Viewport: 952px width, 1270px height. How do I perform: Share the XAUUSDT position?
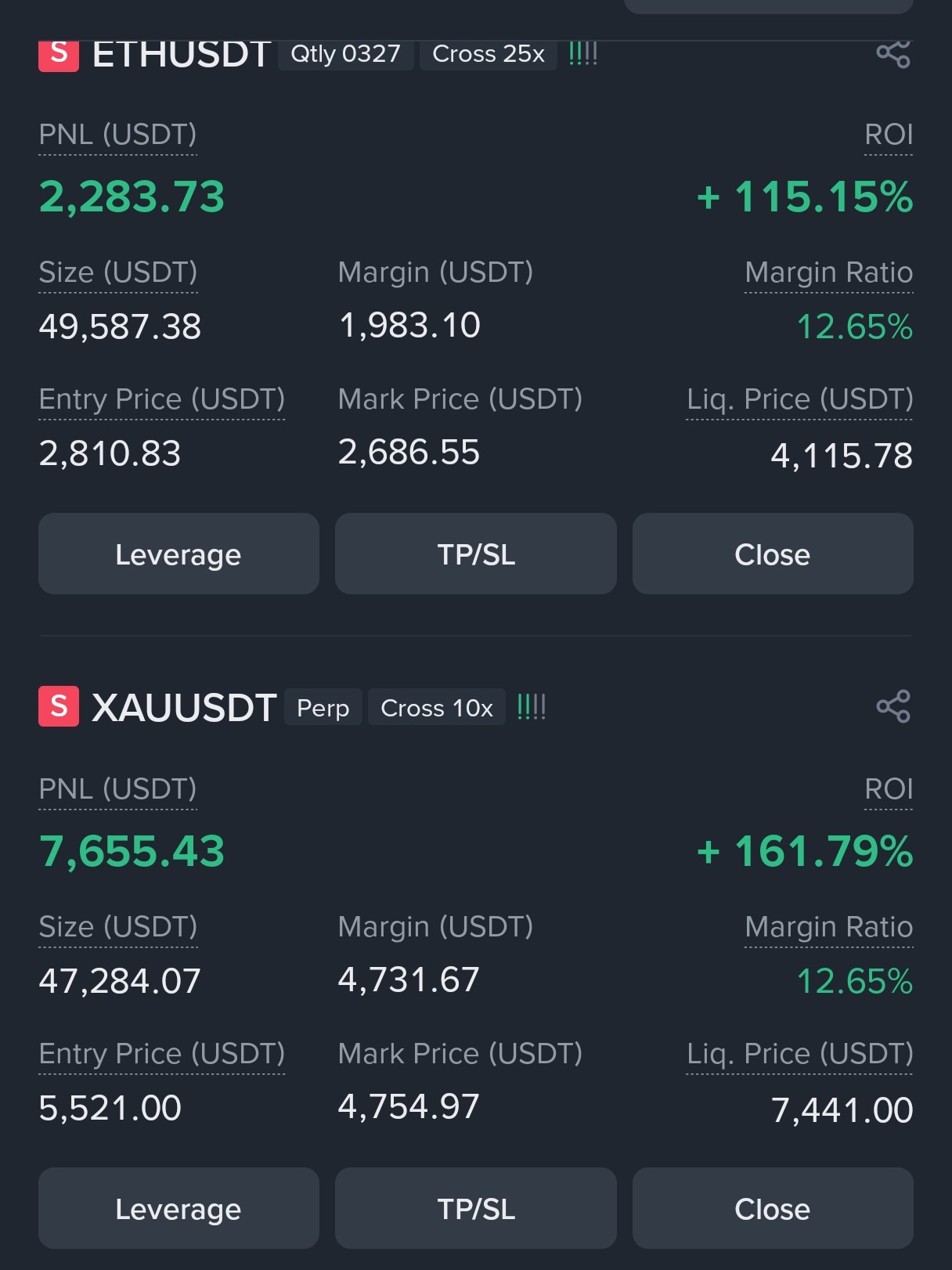[x=893, y=706]
